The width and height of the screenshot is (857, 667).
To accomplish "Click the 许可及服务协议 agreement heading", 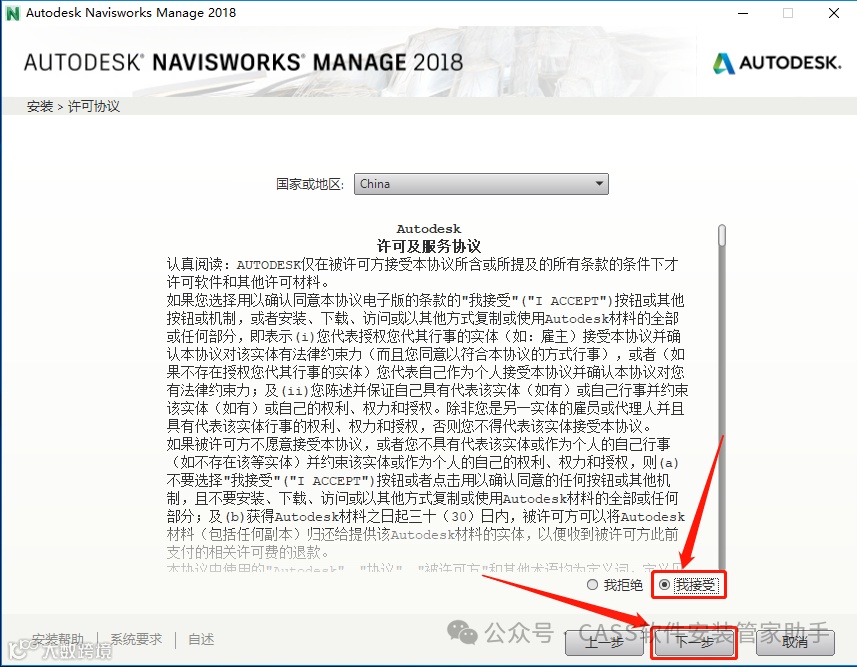I will coord(428,246).
